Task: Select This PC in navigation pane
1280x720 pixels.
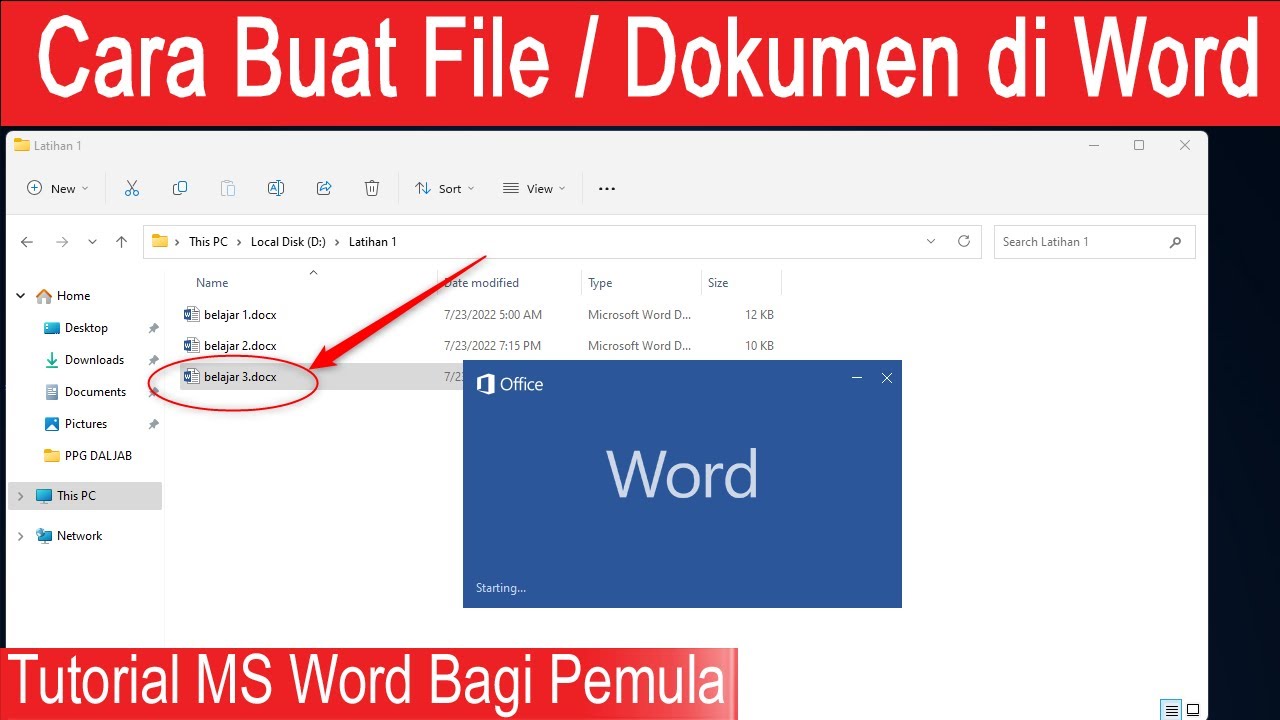Action: click(76, 496)
